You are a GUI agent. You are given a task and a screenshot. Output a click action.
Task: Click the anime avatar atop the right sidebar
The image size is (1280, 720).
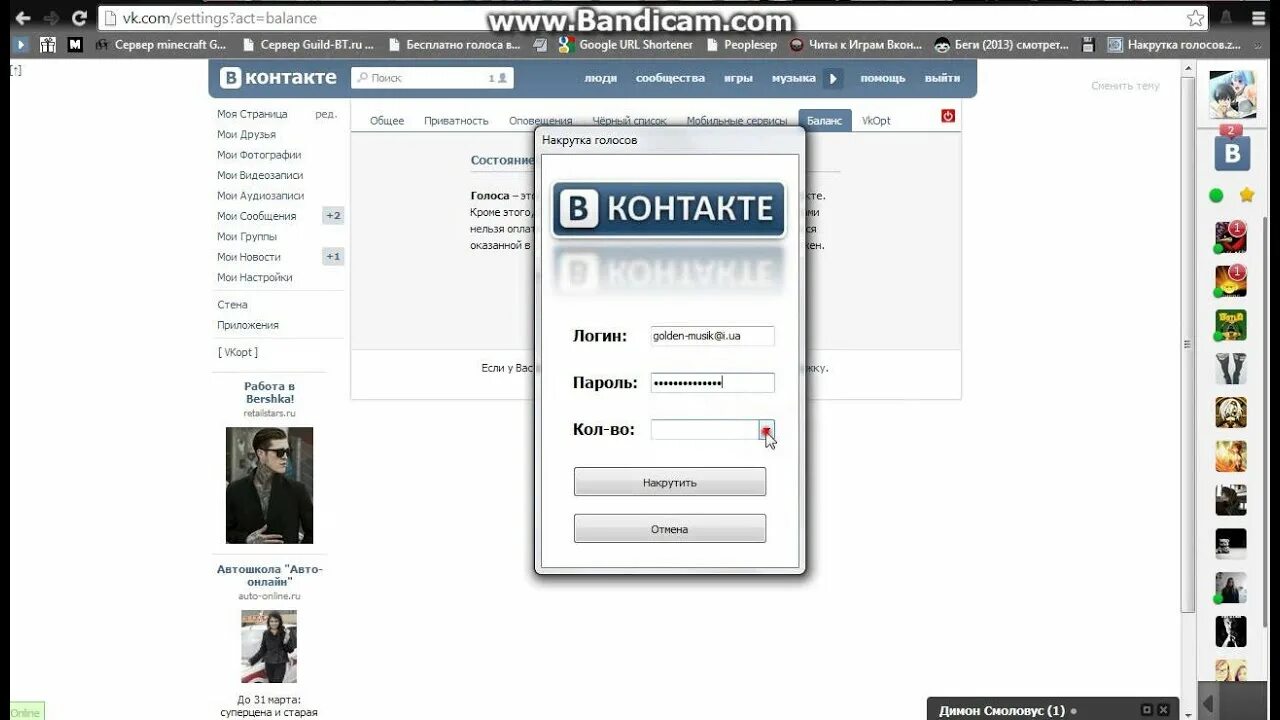(1232, 95)
